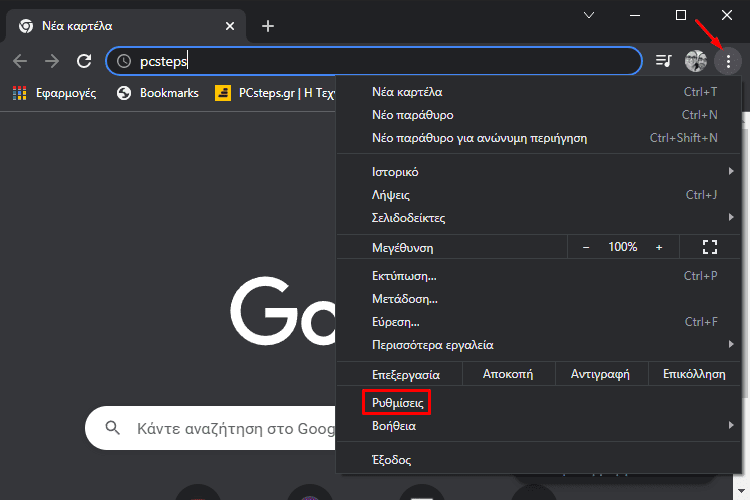This screenshot has height=500, width=750.
Task: Open the PCsteps.gr bookmark
Action: pos(275,93)
